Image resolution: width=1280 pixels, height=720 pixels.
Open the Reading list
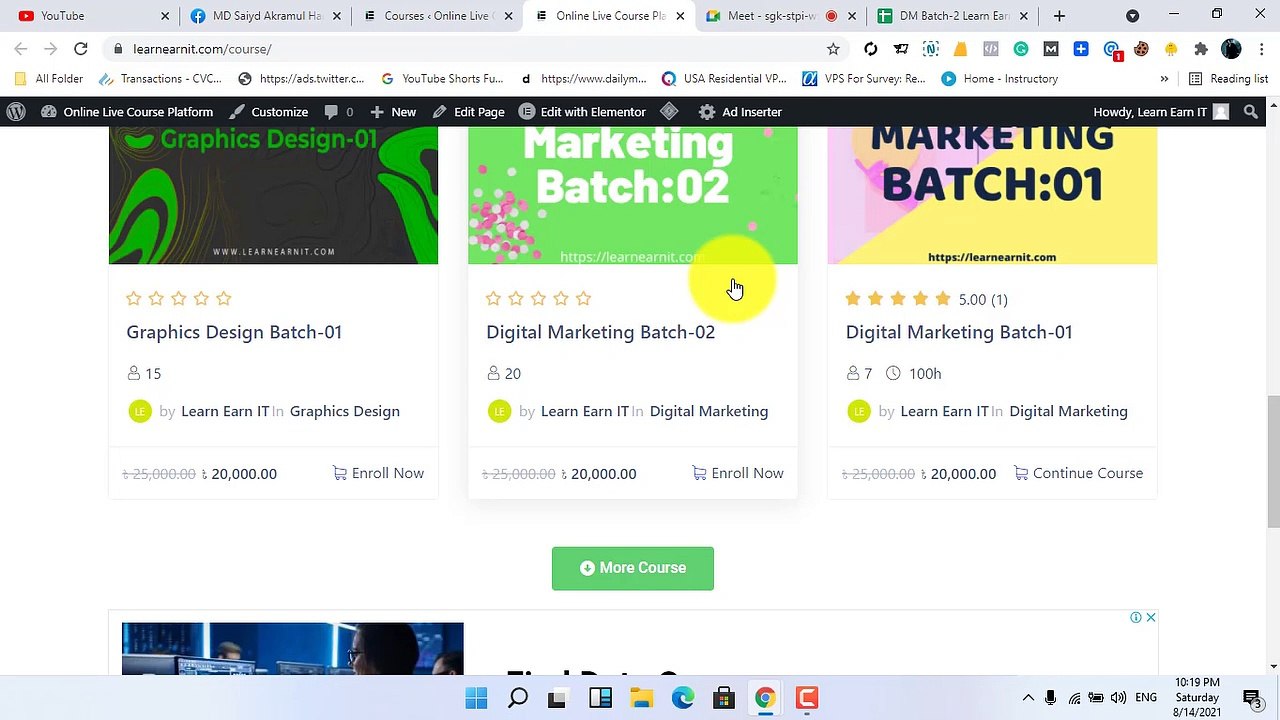[x=1228, y=79]
